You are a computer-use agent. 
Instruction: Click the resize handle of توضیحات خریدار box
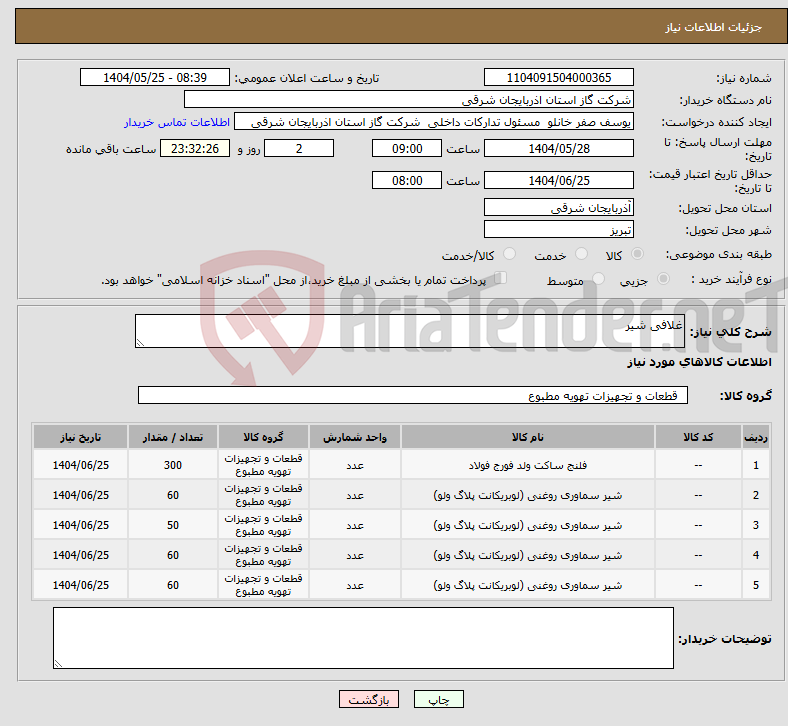58,662
